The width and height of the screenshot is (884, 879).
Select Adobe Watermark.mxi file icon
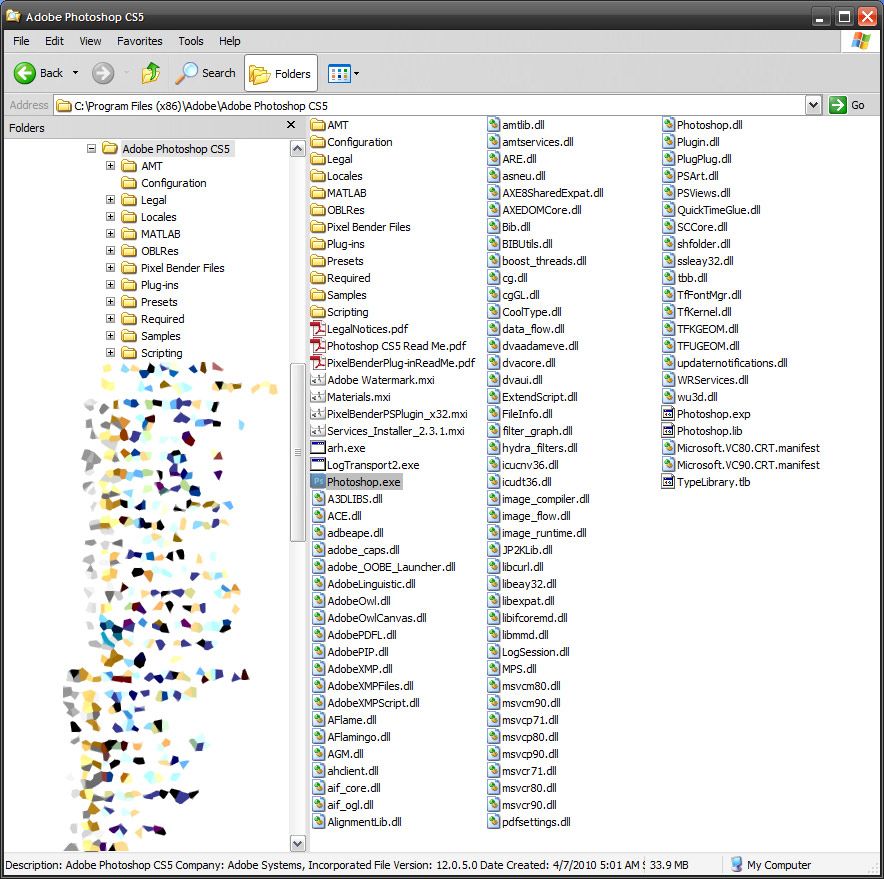(x=318, y=380)
